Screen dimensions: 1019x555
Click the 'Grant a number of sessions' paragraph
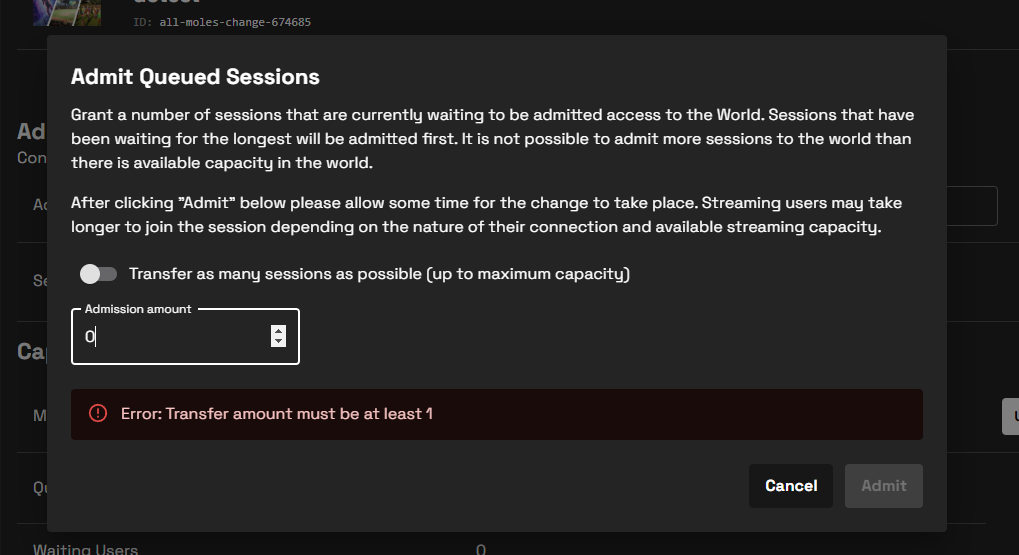[x=491, y=139]
